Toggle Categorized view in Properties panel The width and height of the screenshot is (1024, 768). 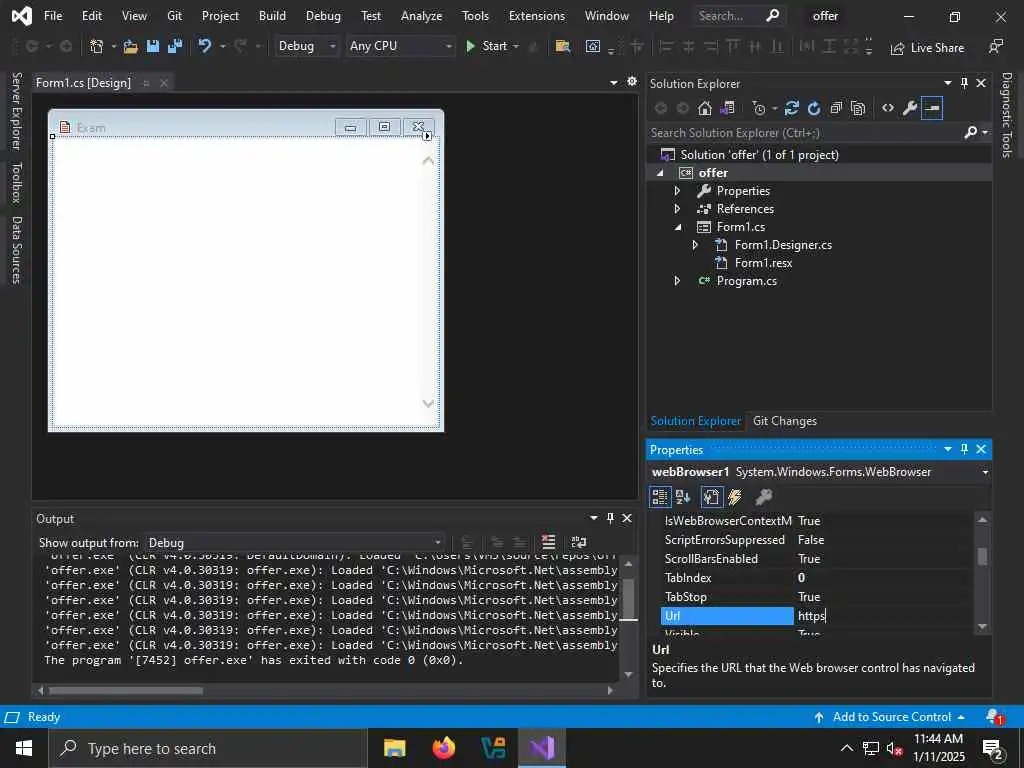[x=660, y=498]
